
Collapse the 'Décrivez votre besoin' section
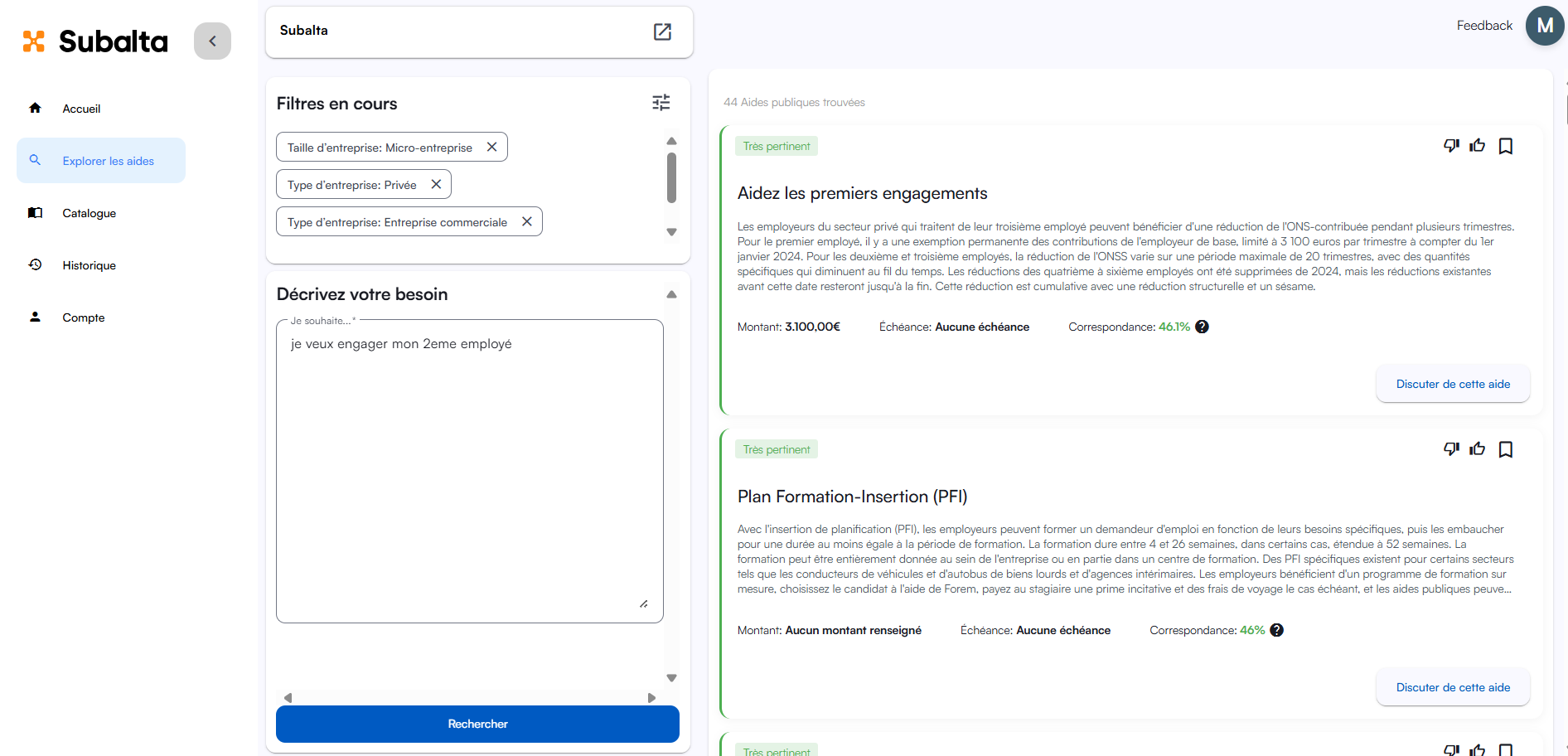671,294
